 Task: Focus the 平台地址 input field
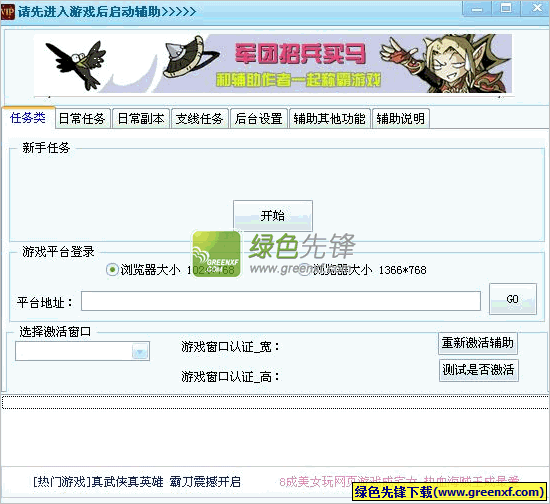pyautogui.click(x=281, y=301)
